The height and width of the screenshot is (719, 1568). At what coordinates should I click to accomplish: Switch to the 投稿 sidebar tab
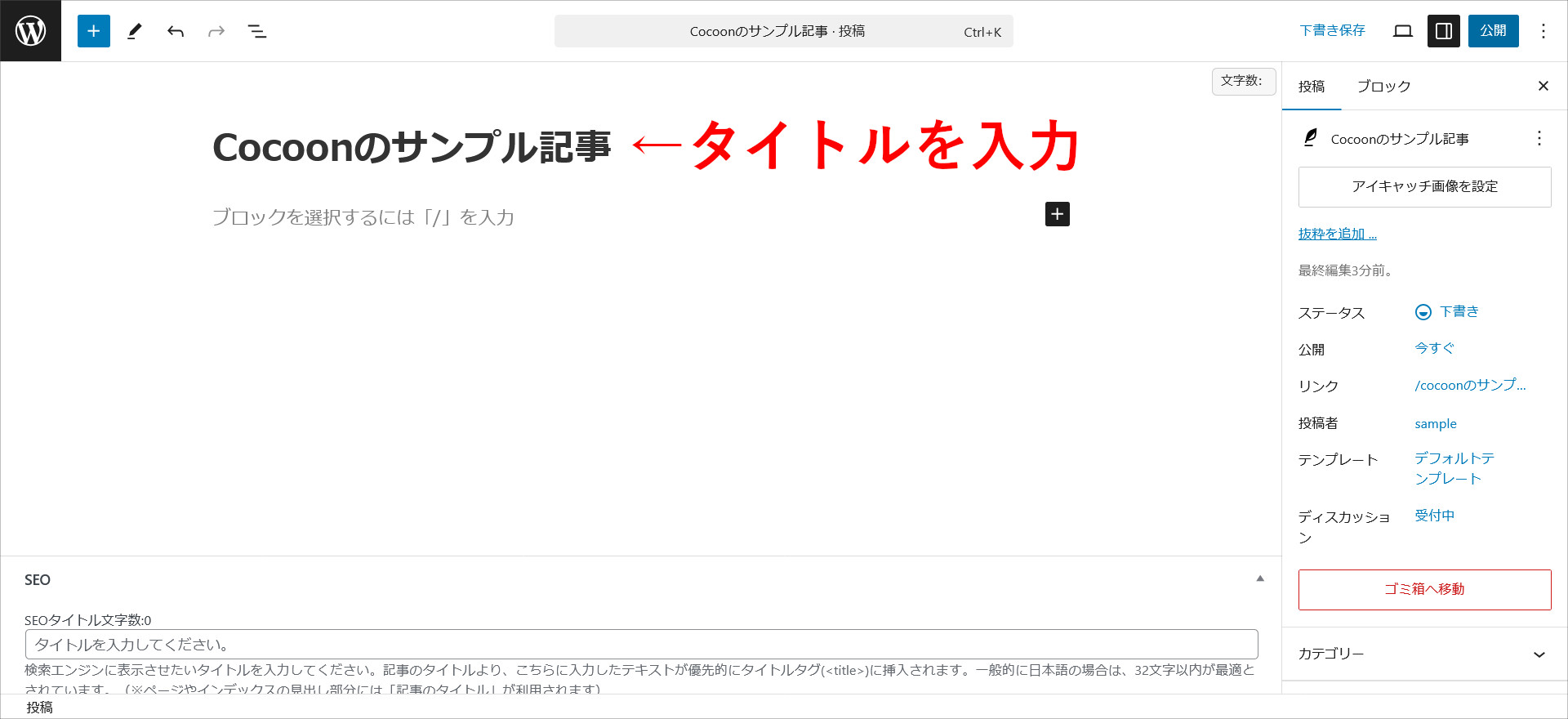click(1312, 87)
